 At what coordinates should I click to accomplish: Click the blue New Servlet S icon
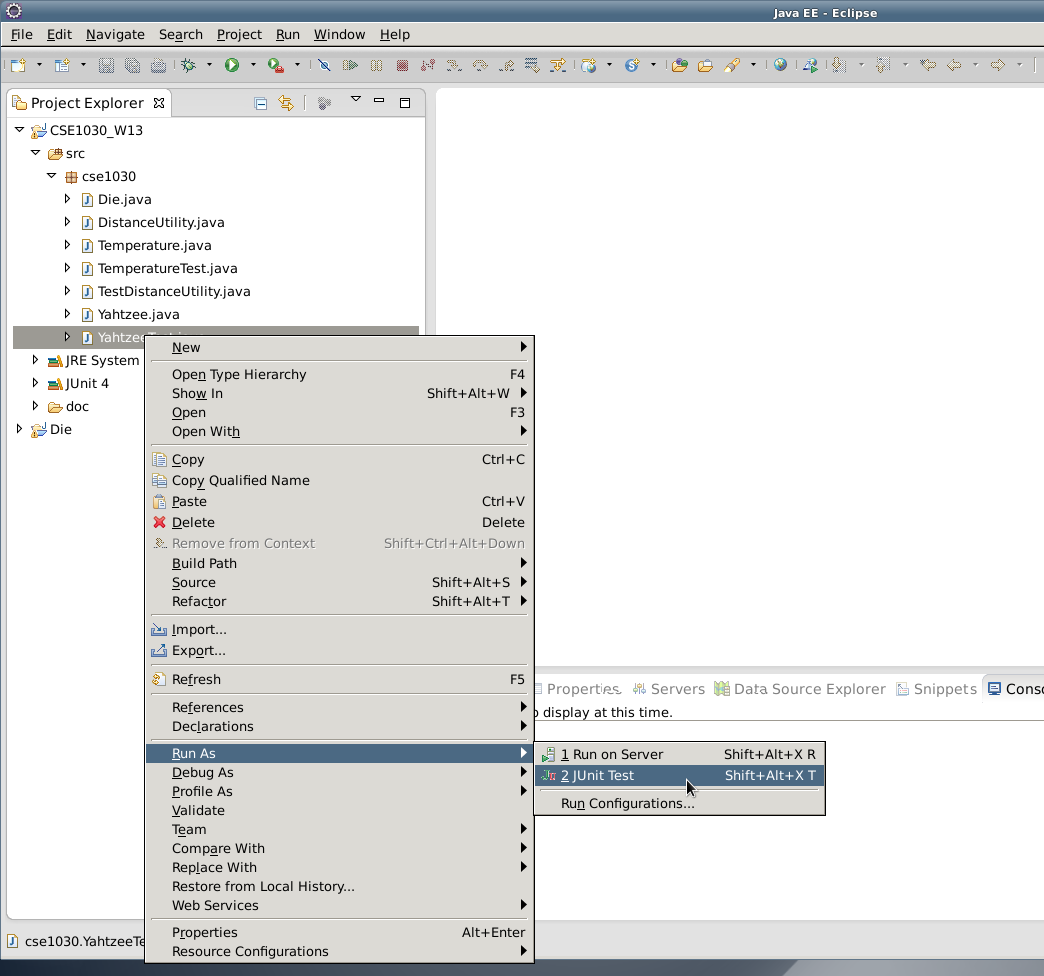tap(632, 65)
